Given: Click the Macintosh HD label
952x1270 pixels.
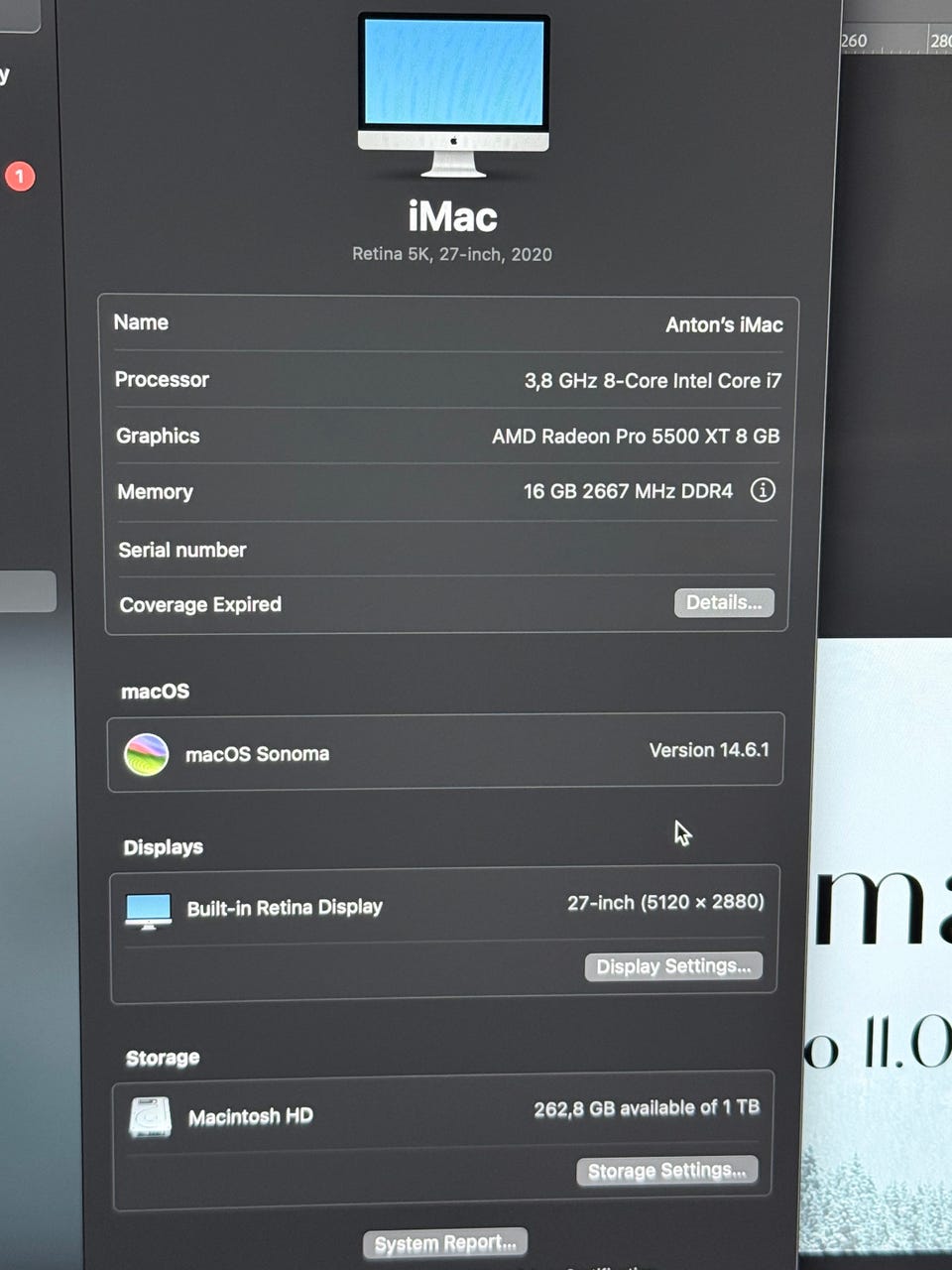Looking at the screenshot, I should (x=251, y=1117).
